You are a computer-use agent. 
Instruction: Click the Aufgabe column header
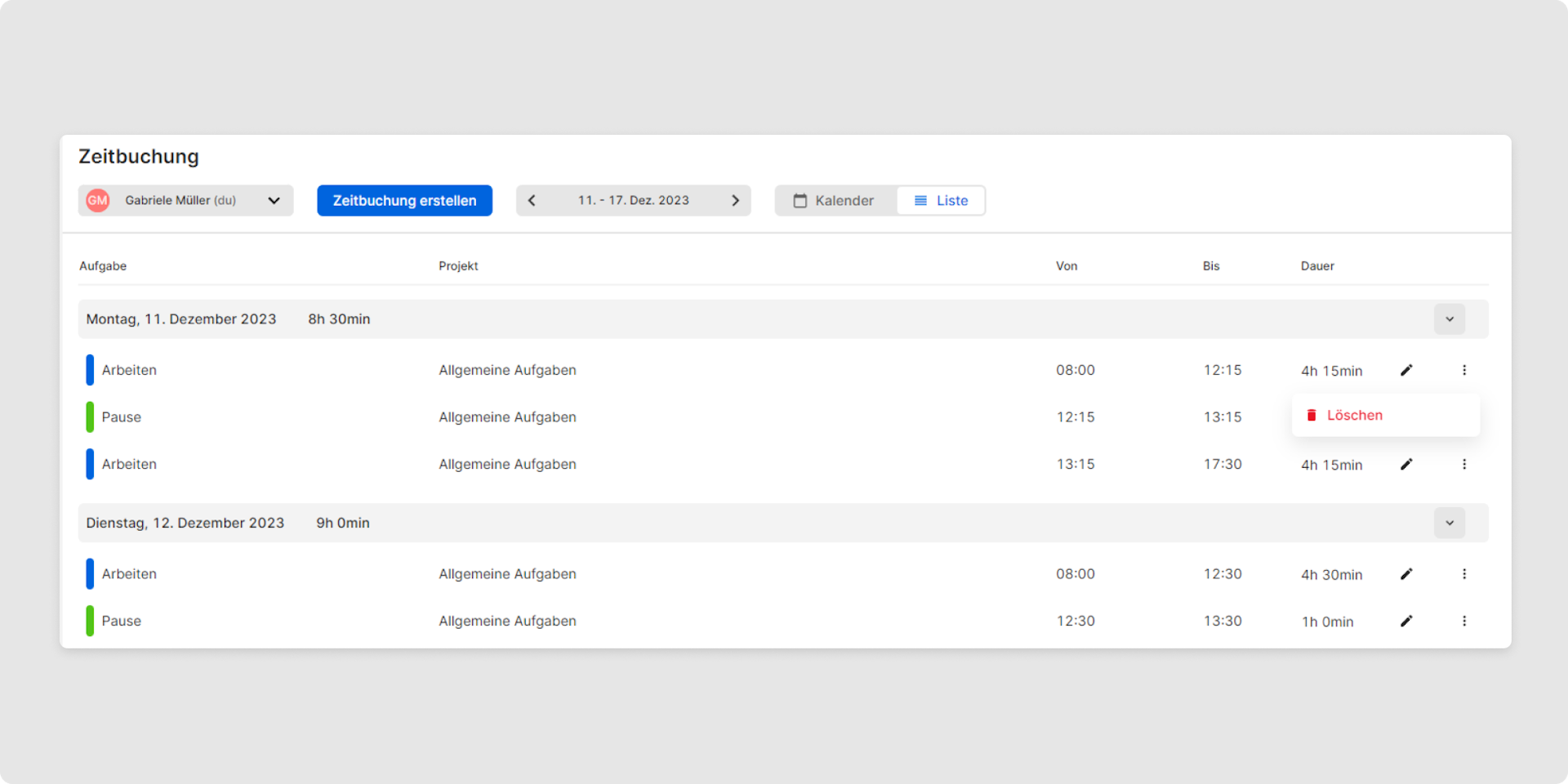coord(103,266)
